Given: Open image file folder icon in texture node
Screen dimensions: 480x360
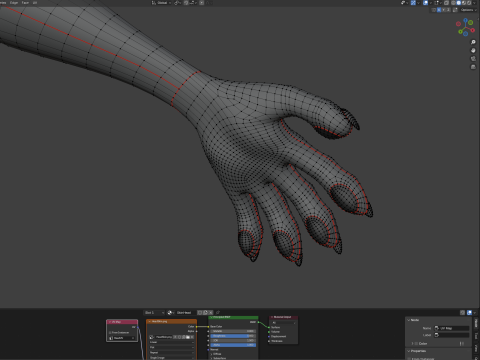Looking at the screenshot, I should [187, 337].
